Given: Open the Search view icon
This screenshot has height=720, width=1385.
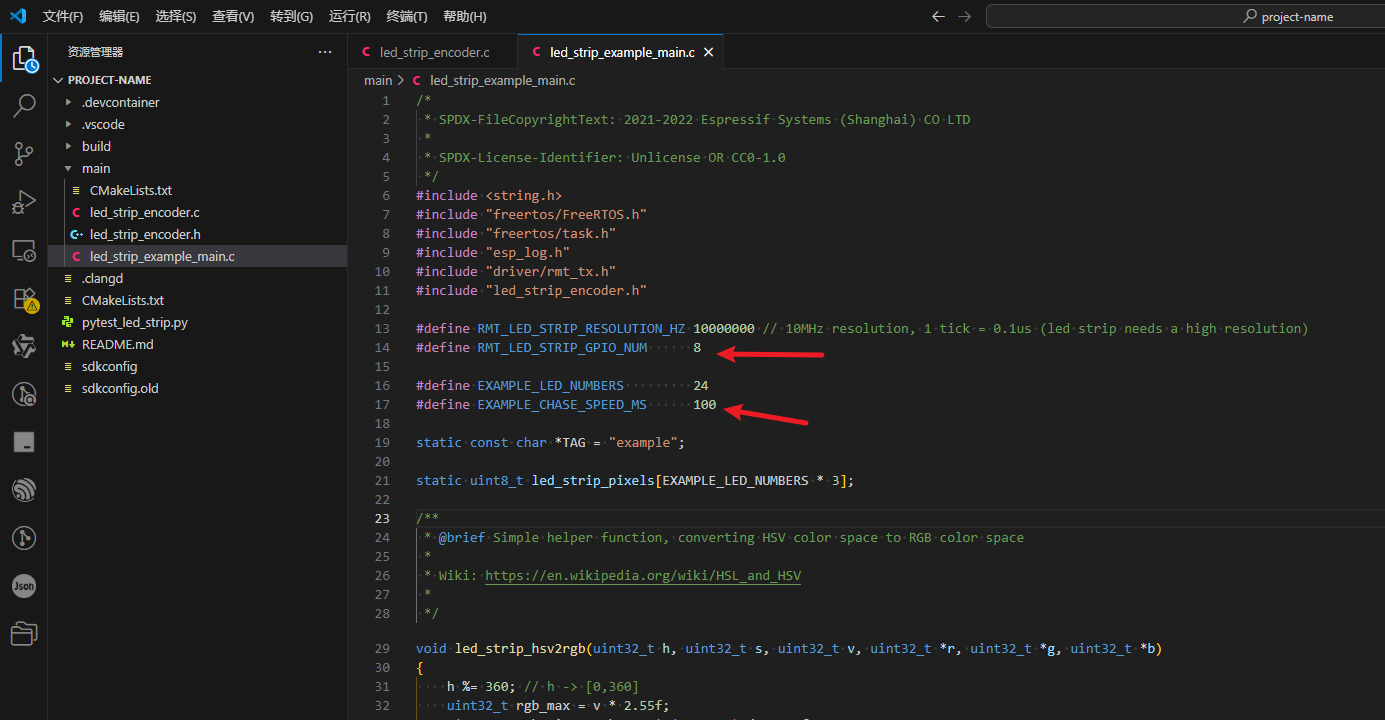Looking at the screenshot, I should (24, 106).
